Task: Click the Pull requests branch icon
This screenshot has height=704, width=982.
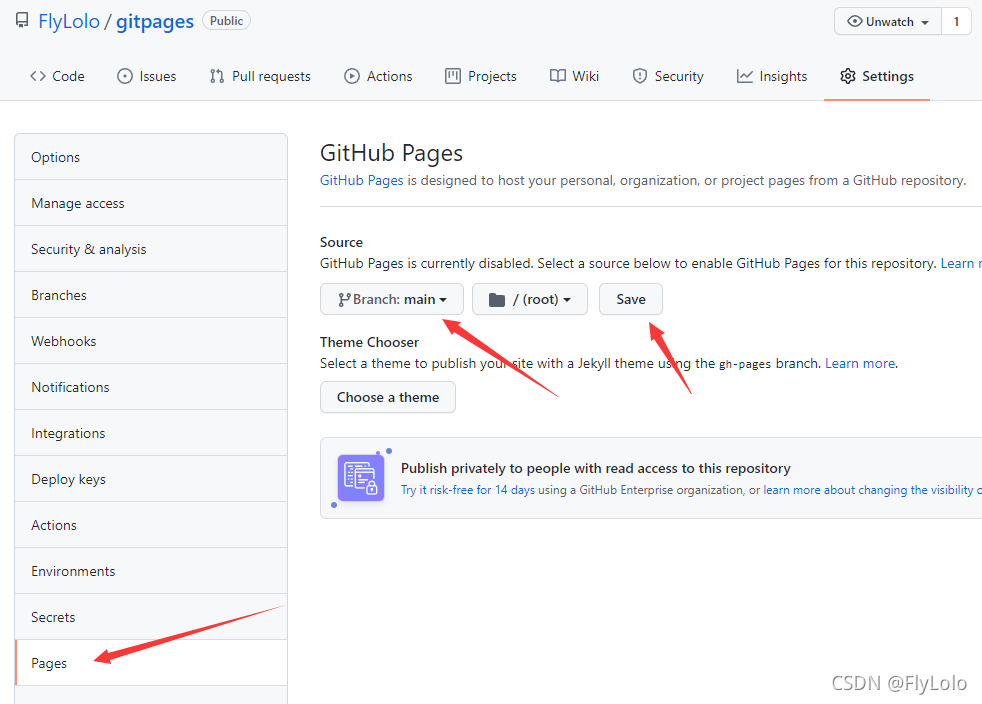Action: point(217,76)
